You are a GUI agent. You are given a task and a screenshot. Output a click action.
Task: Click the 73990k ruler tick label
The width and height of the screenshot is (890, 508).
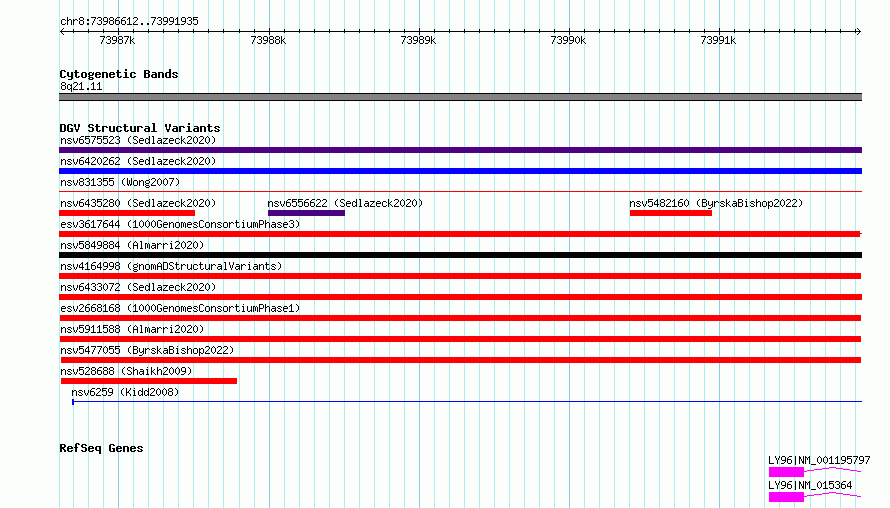[568, 40]
